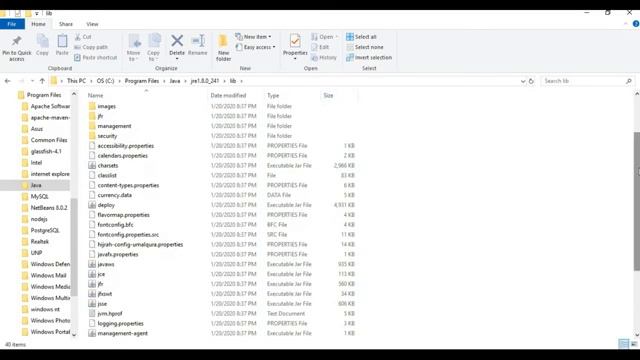Open the File menu tab
Image resolution: width=640 pixels, height=360 pixels.
[x=12, y=24]
